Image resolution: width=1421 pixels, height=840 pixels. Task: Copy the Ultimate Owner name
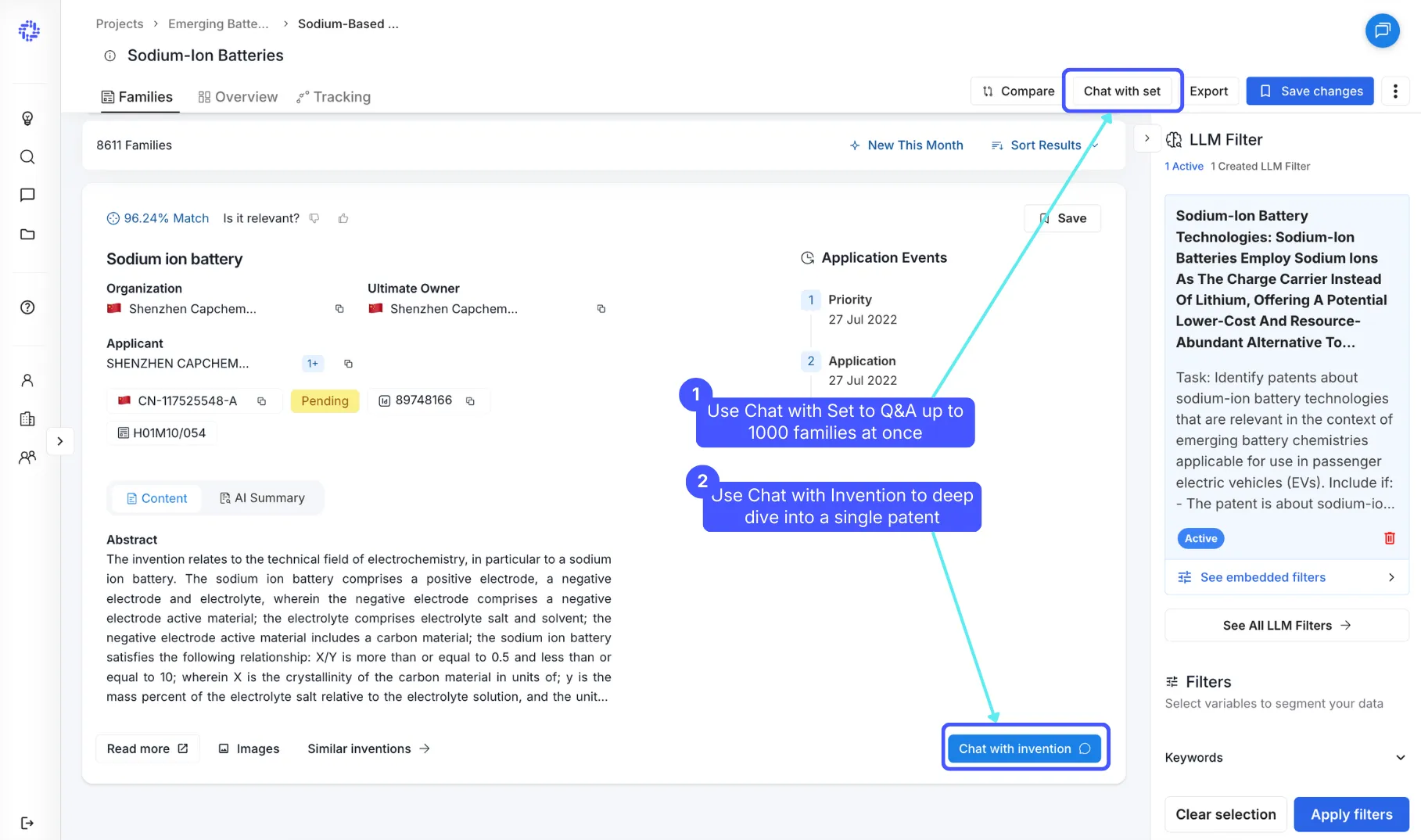pyautogui.click(x=601, y=309)
